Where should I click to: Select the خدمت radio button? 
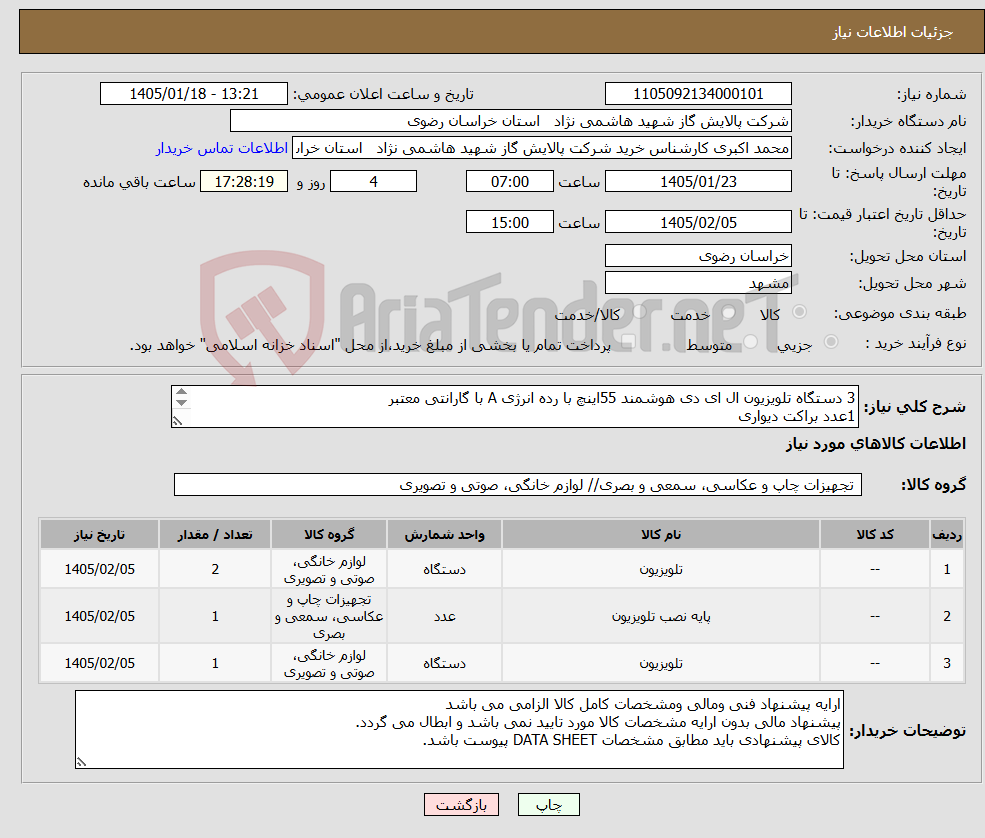[x=729, y=312]
